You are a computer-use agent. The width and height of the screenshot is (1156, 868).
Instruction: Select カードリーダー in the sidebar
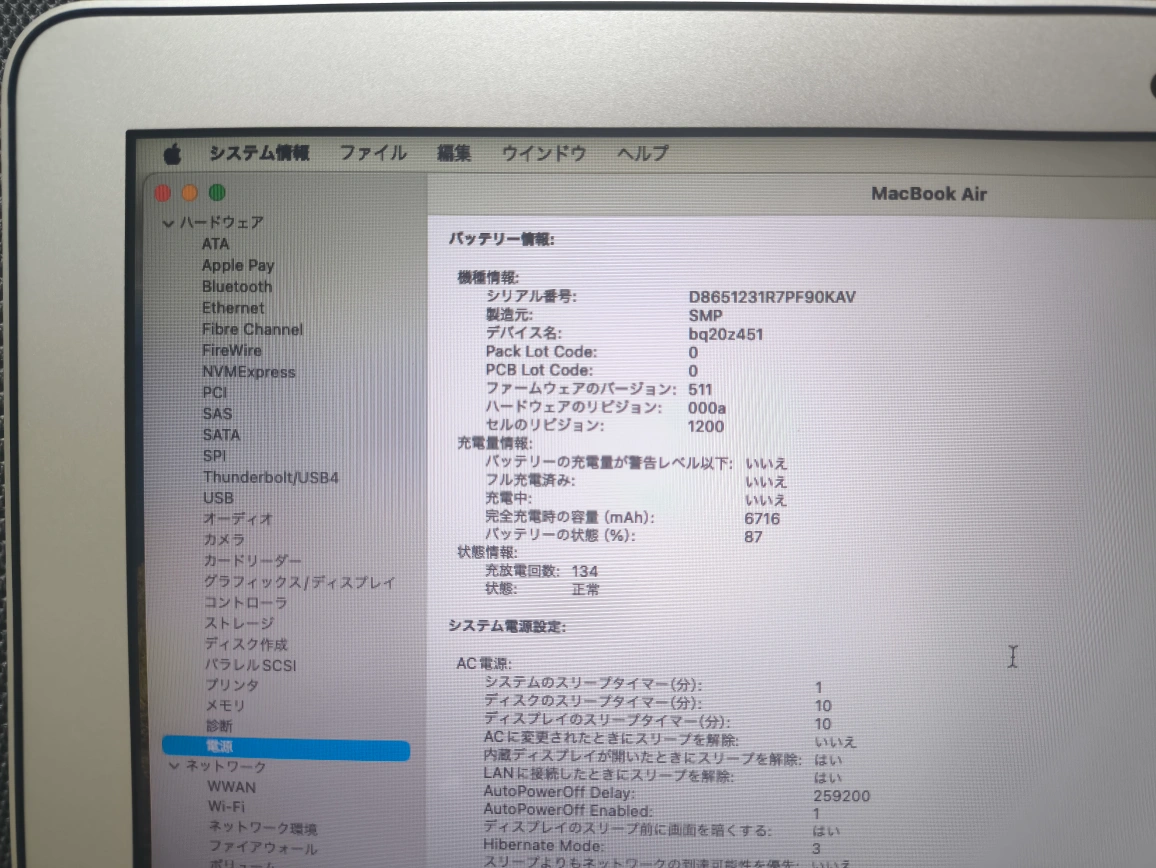[x=252, y=561]
